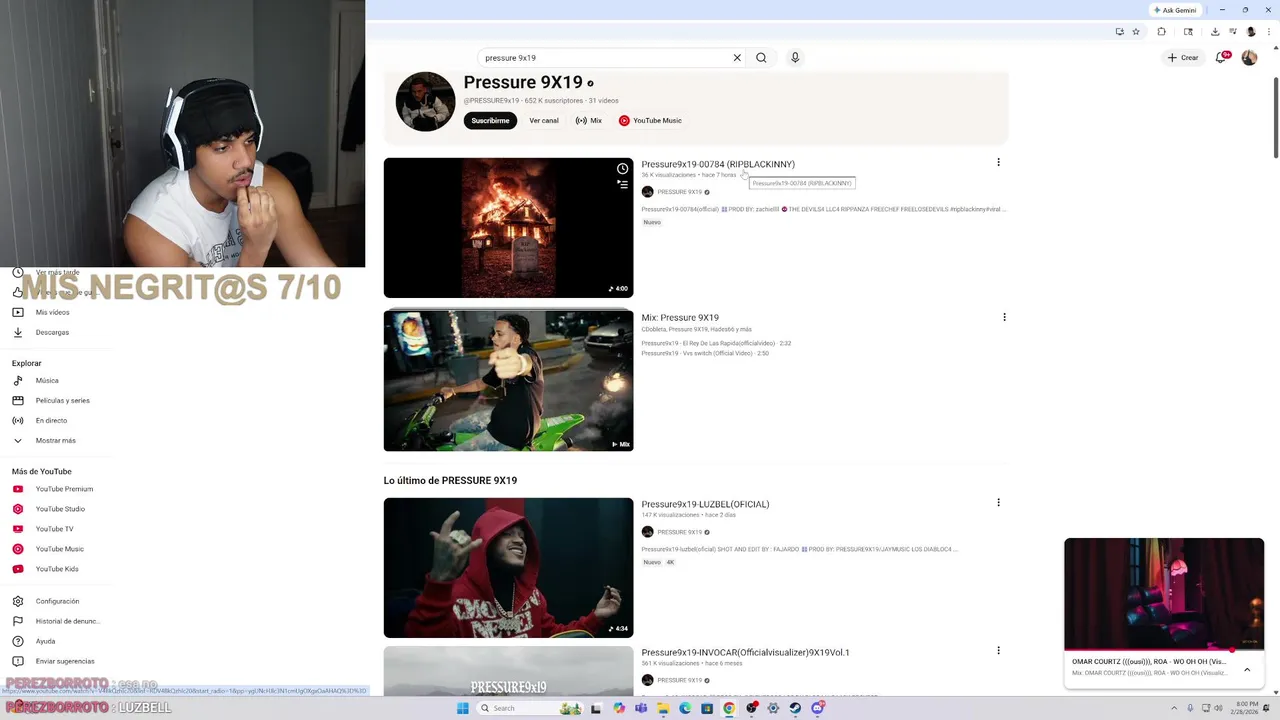Open Ayuda help icon in sidebar

(x=18, y=641)
